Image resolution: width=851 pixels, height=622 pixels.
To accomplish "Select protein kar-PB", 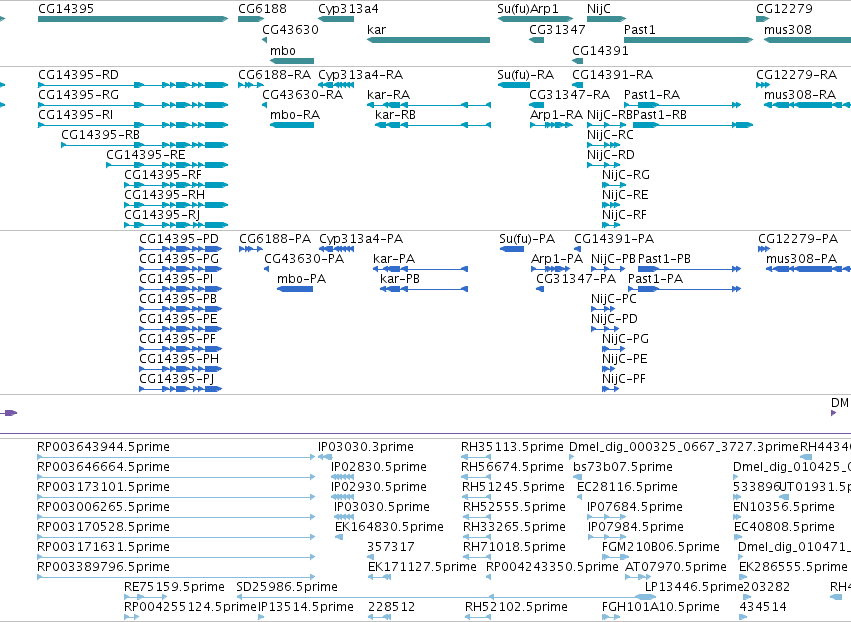I will [399, 278].
